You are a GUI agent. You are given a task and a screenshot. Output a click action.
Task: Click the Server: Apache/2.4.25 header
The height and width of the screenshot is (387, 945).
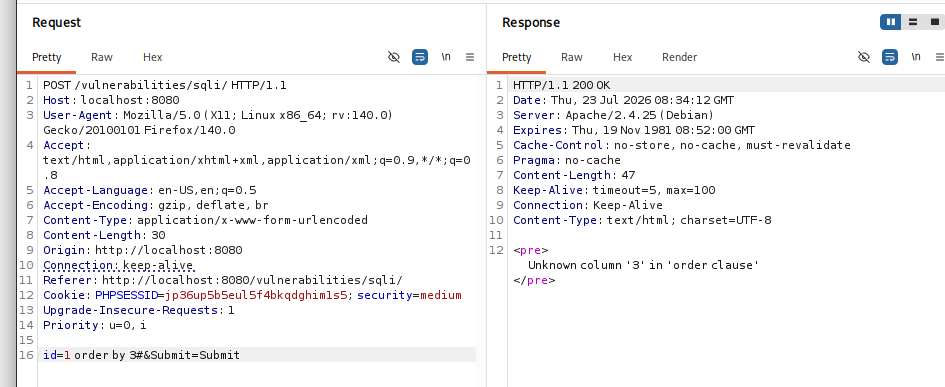tap(613, 115)
